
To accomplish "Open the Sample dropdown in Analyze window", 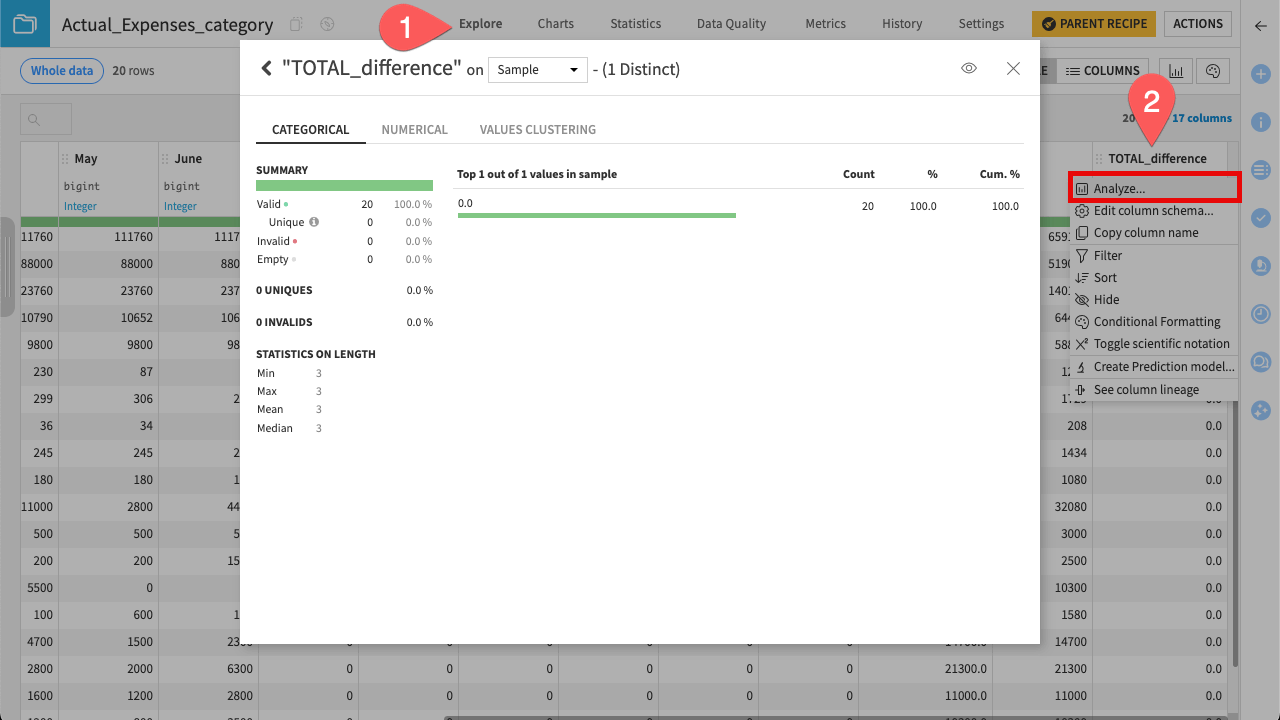I will tap(537, 69).
